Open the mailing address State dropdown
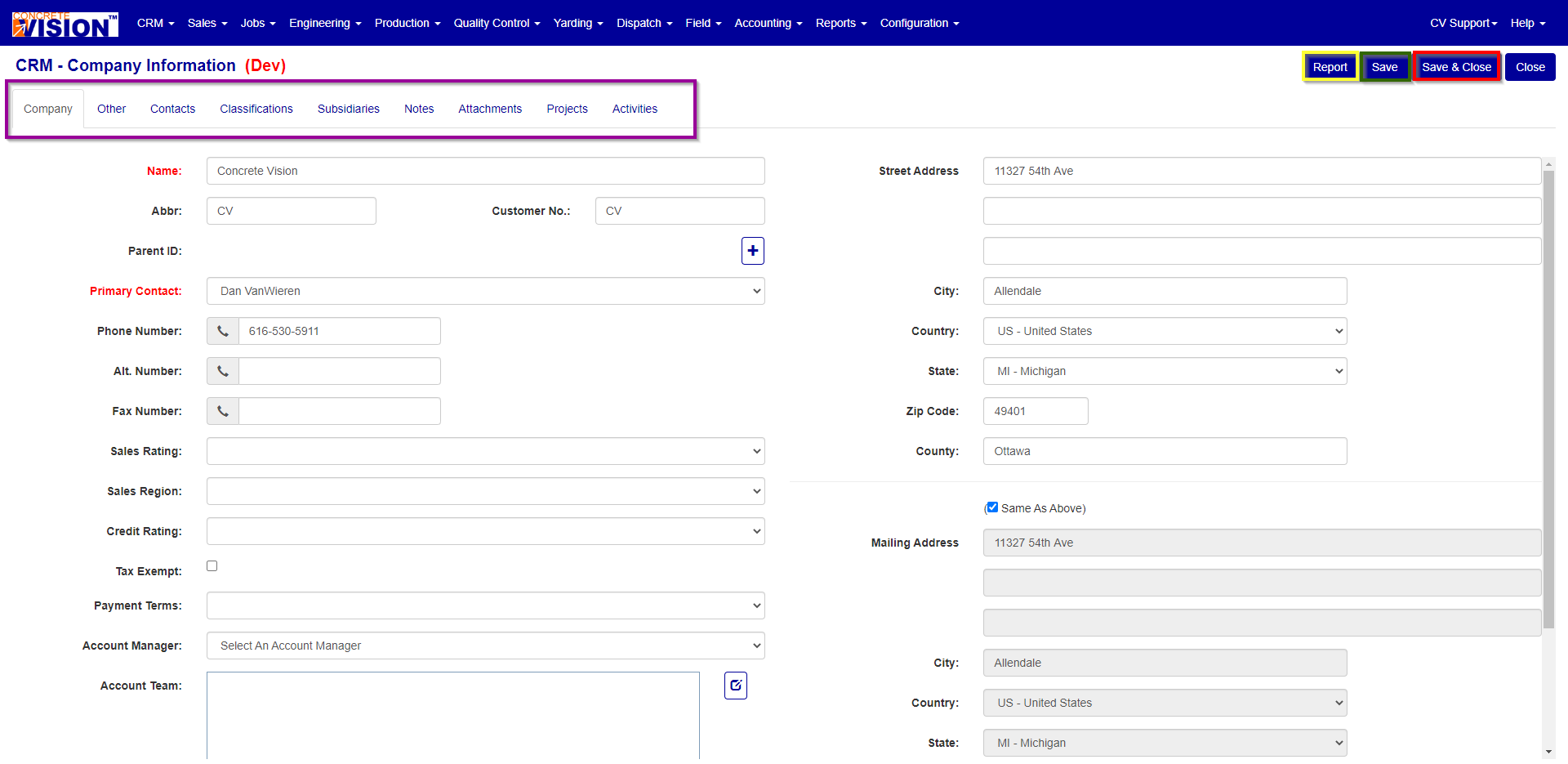The image size is (1568, 764). 1165,743
